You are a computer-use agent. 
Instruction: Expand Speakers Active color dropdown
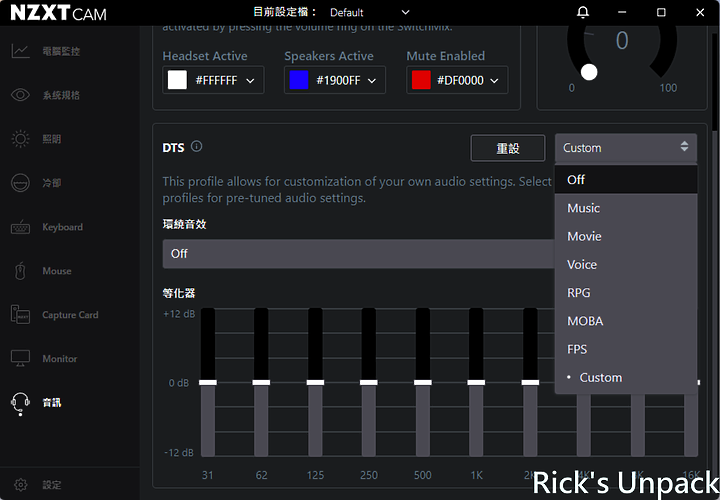click(x=372, y=81)
